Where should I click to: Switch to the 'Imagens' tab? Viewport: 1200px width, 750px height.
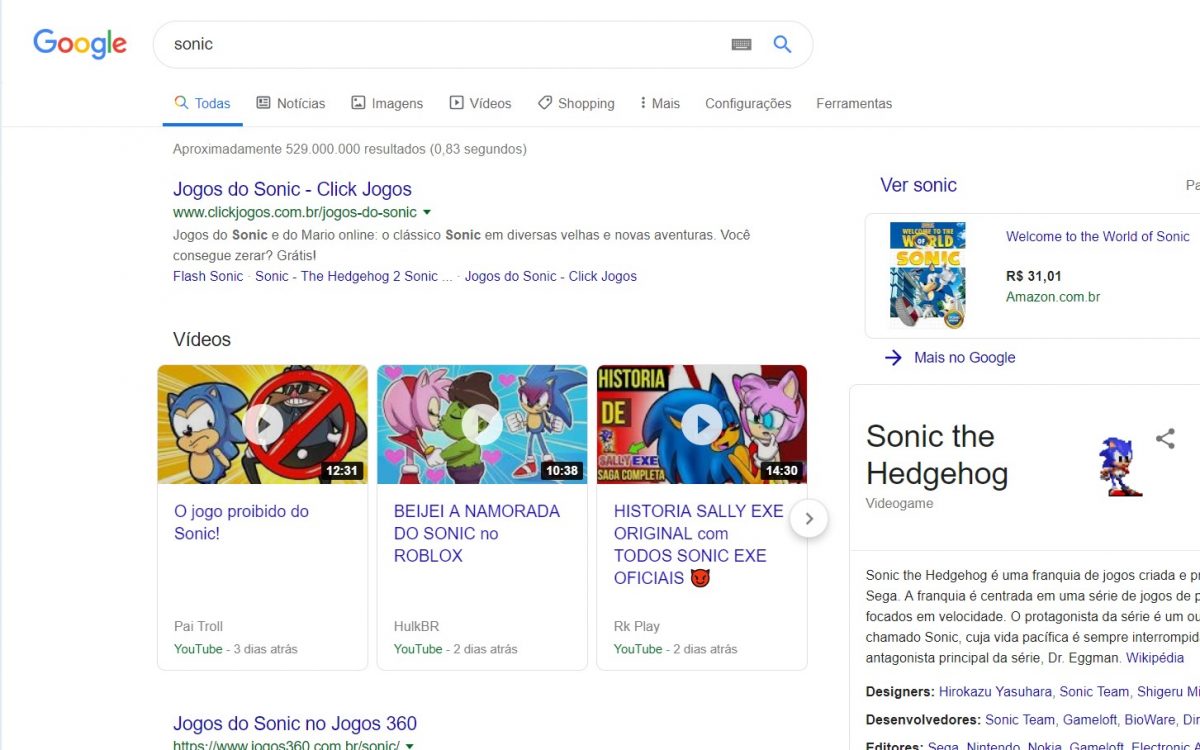coord(387,103)
